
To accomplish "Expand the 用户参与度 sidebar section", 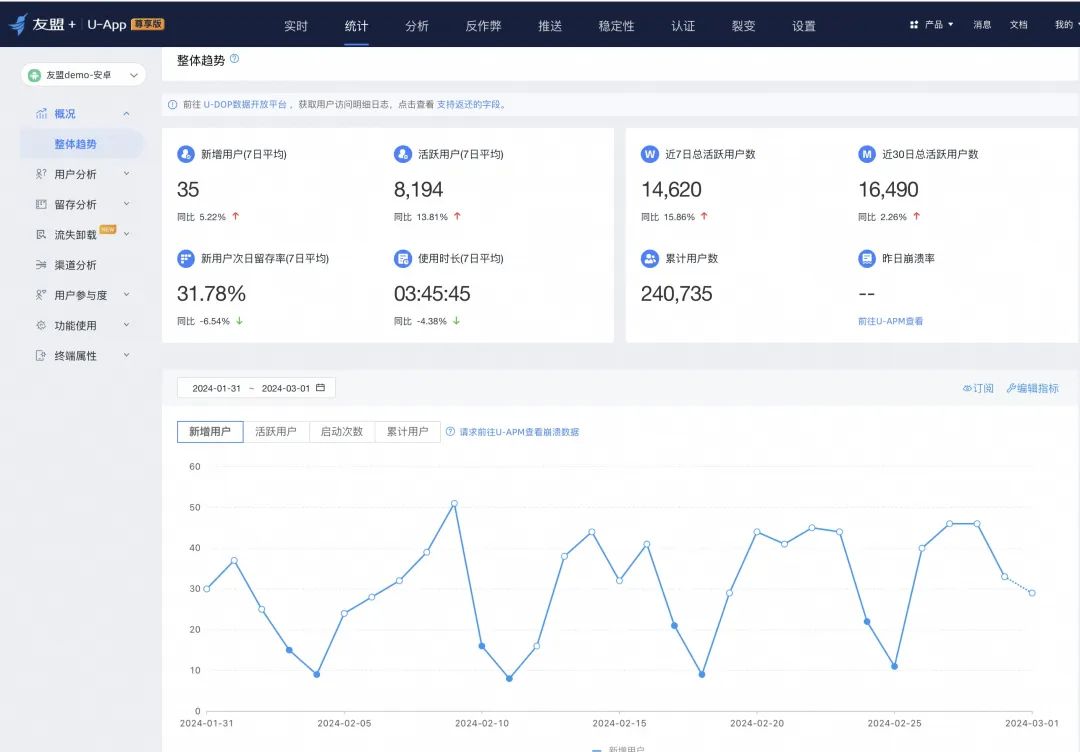I will pyautogui.click(x=126, y=295).
